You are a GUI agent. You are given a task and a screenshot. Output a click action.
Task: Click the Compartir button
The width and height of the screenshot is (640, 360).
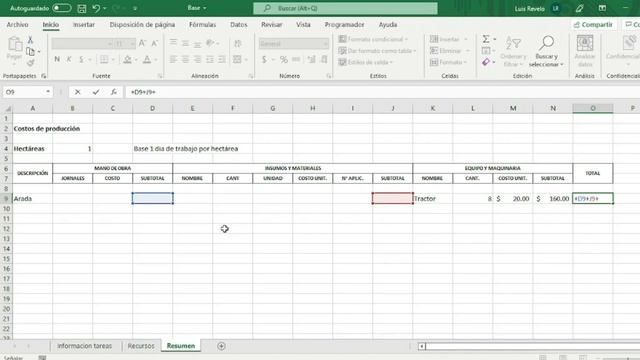[593, 24]
